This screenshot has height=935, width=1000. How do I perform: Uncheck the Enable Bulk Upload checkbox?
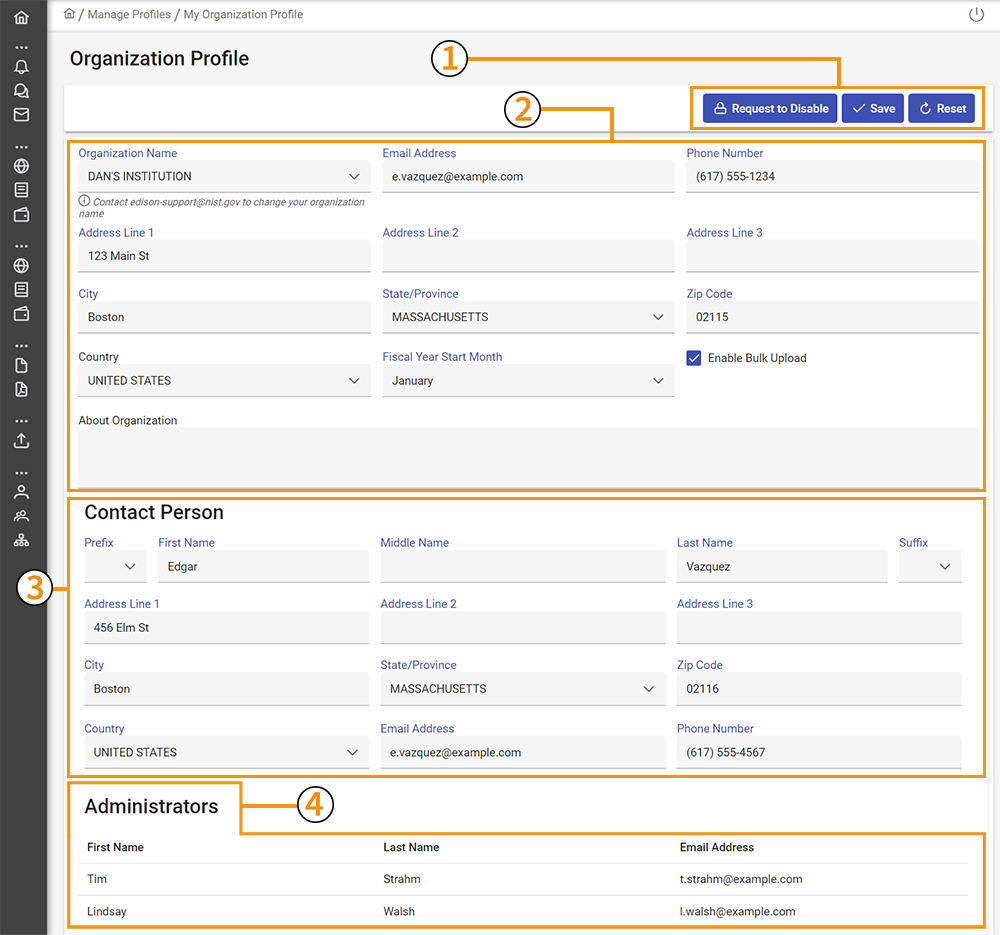[694, 358]
